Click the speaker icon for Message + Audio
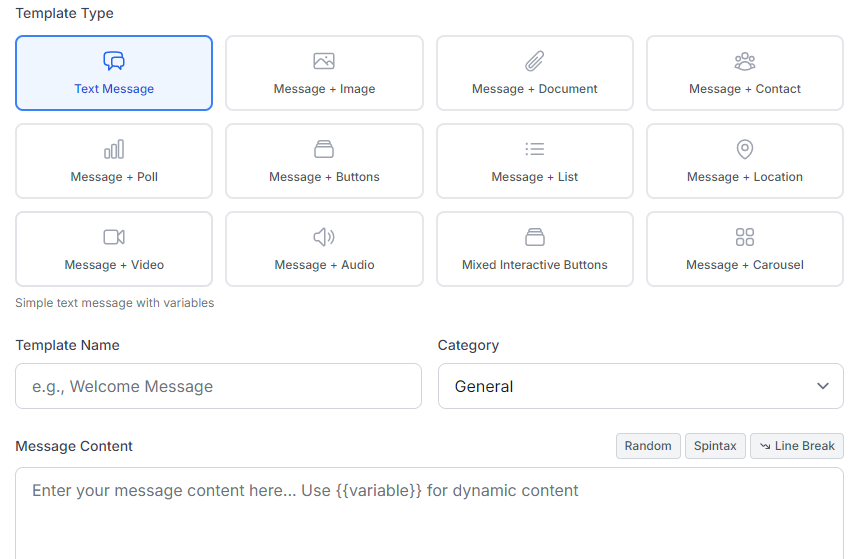 [324, 237]
